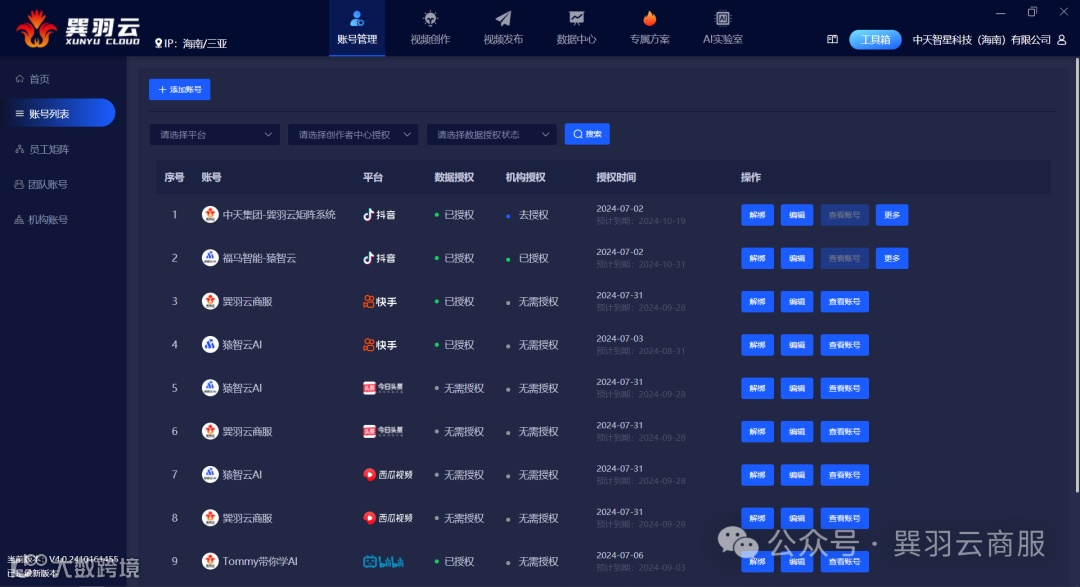1080x587 pixels.
Task: Open 更多 for 福马智能-猿智云
Action: tap(892, 258)
